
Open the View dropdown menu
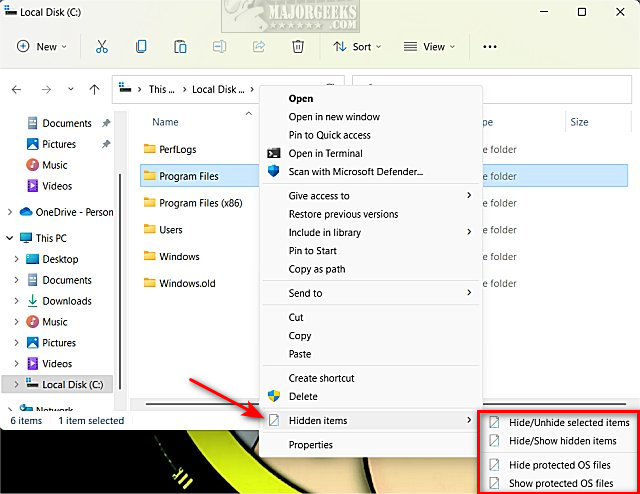(429, 46)
